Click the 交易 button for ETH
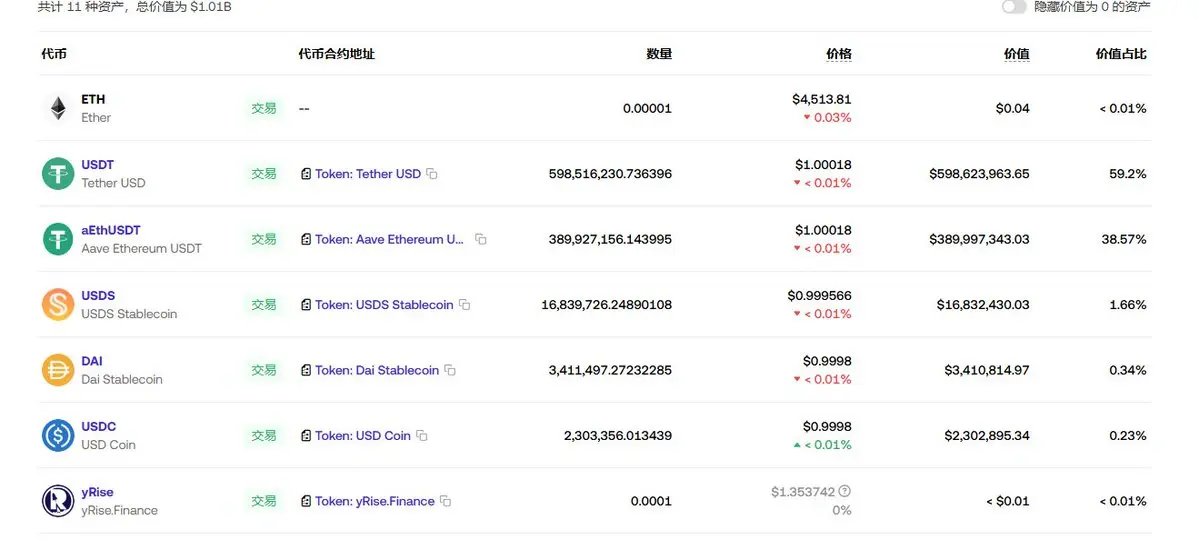 [264, 109]
